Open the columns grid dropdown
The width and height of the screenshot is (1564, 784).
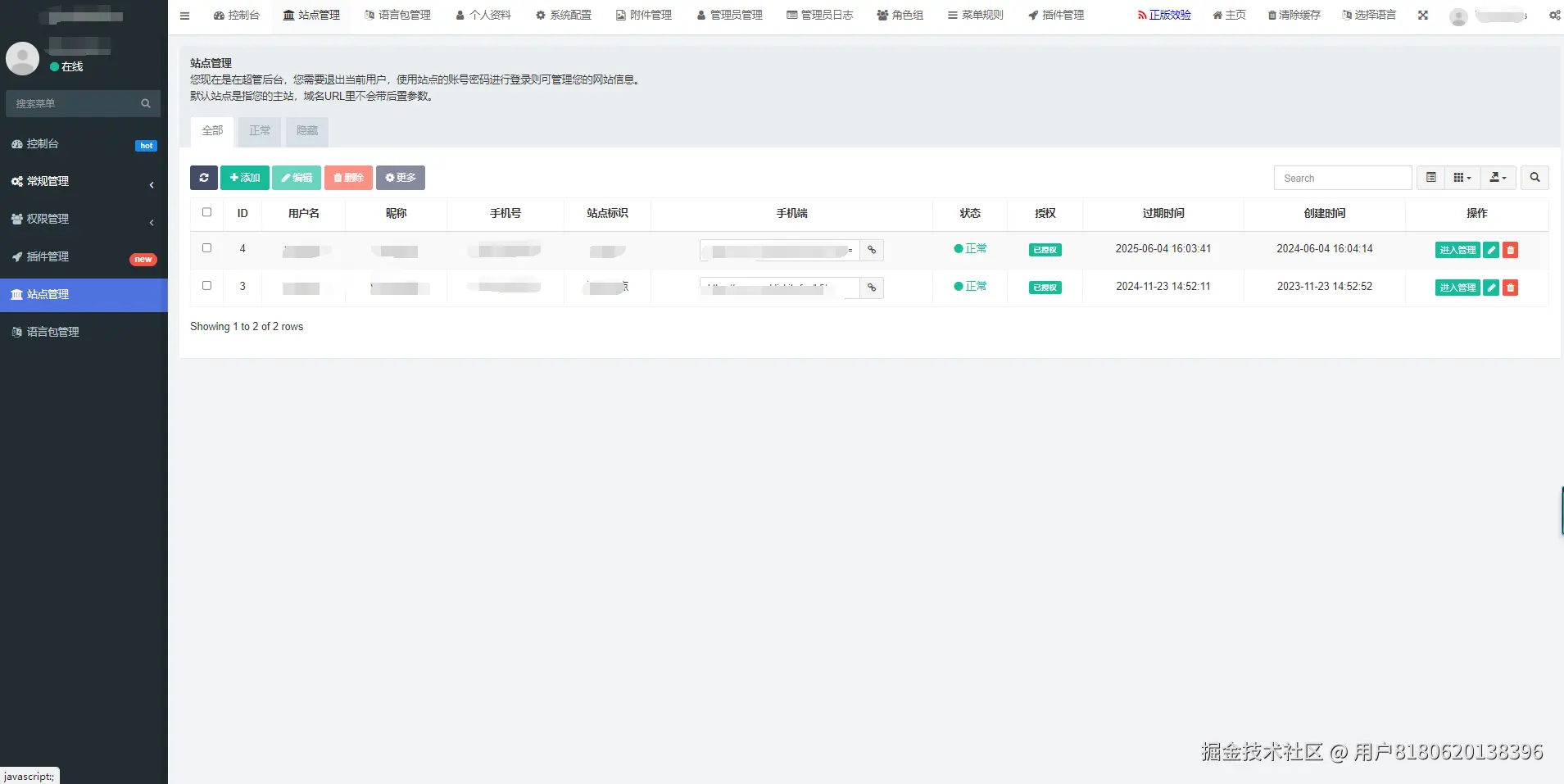click(x=1462, y=178)
